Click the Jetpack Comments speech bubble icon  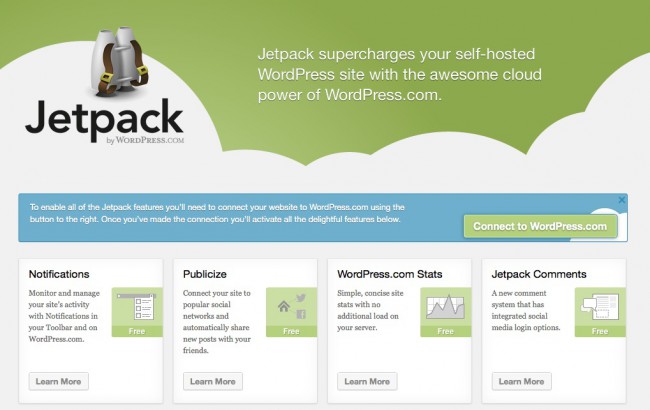coord(599,305)
